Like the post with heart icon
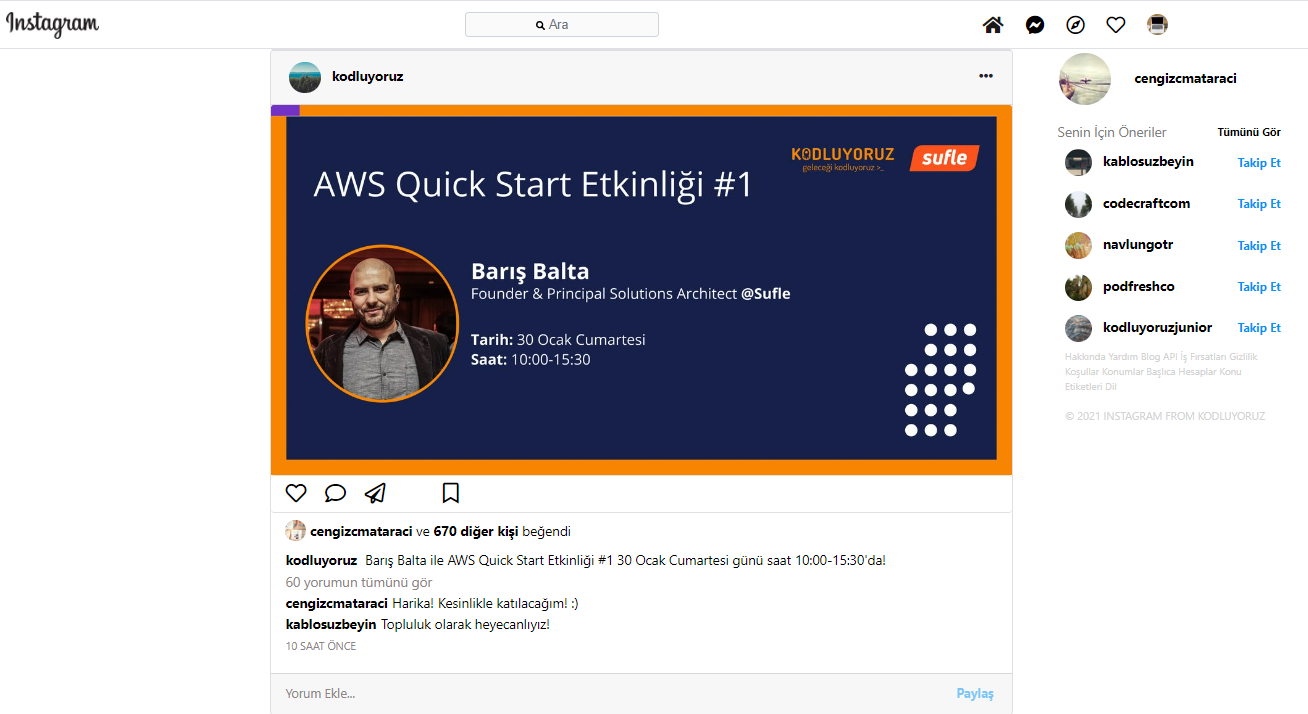Screen dimensions: 1308x714 (x=296, y=493)
